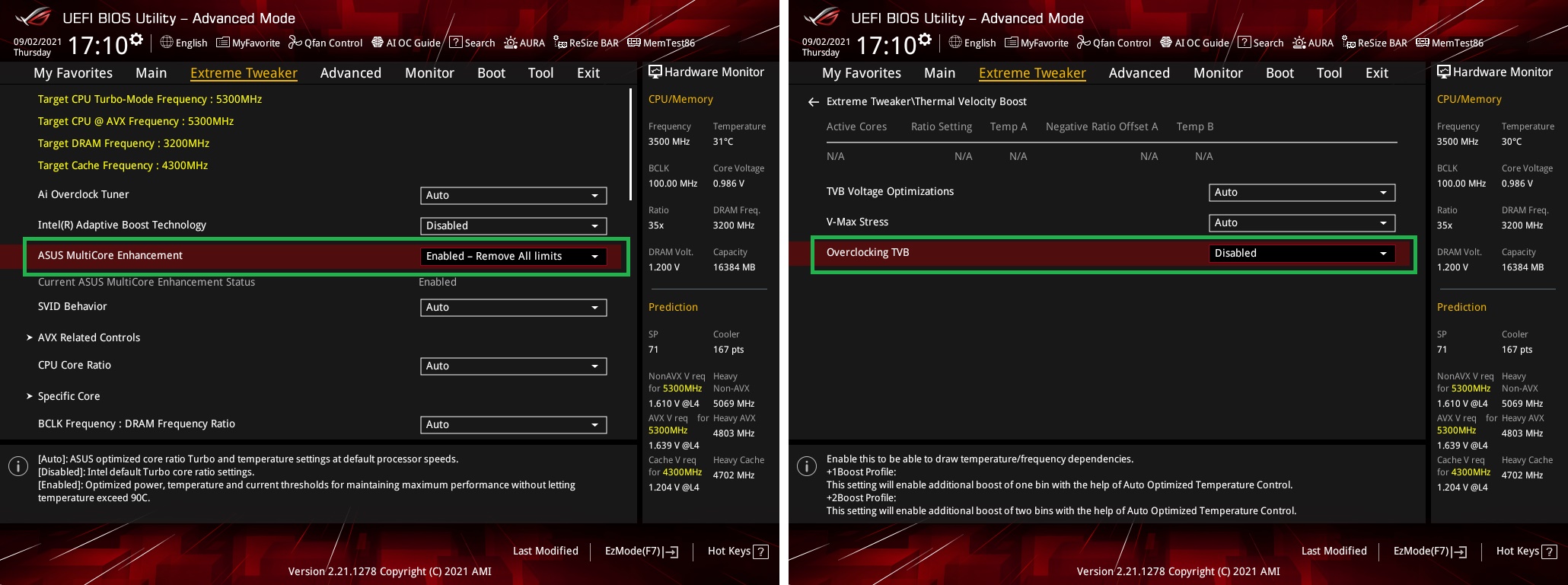The image size is (1568, 585).
Task: Open CPU Core Ratio dropdown
Action: [x=514, y=366]
